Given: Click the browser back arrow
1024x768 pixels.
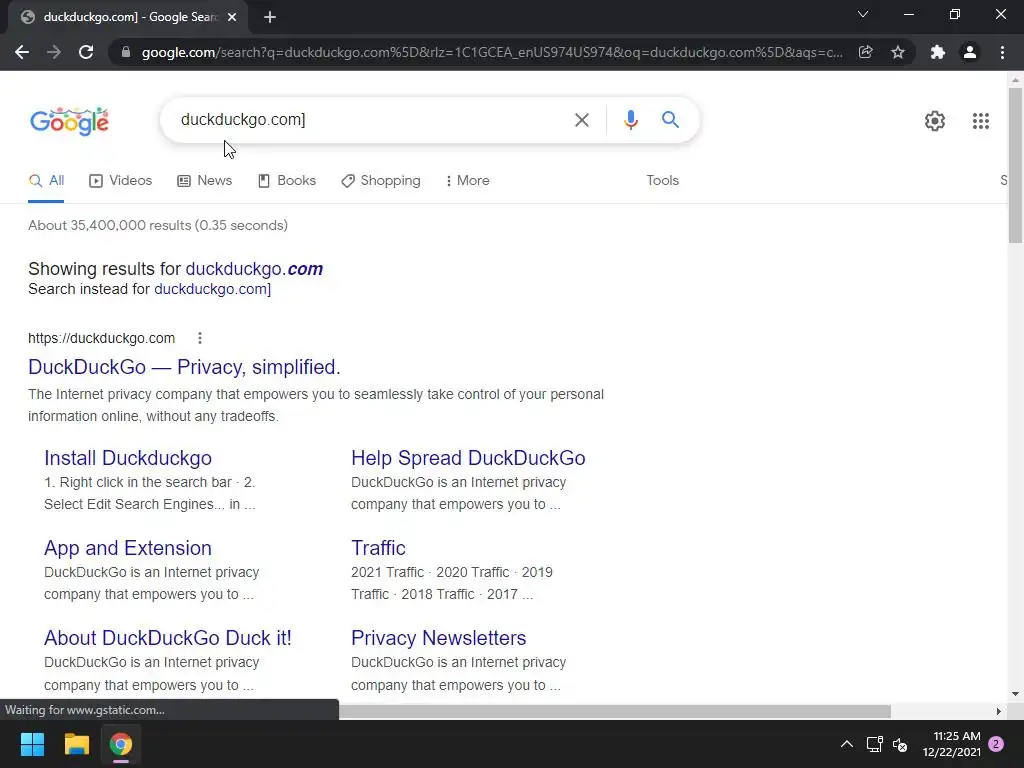Looking at the screenshot, I should (x=22, y=52).
